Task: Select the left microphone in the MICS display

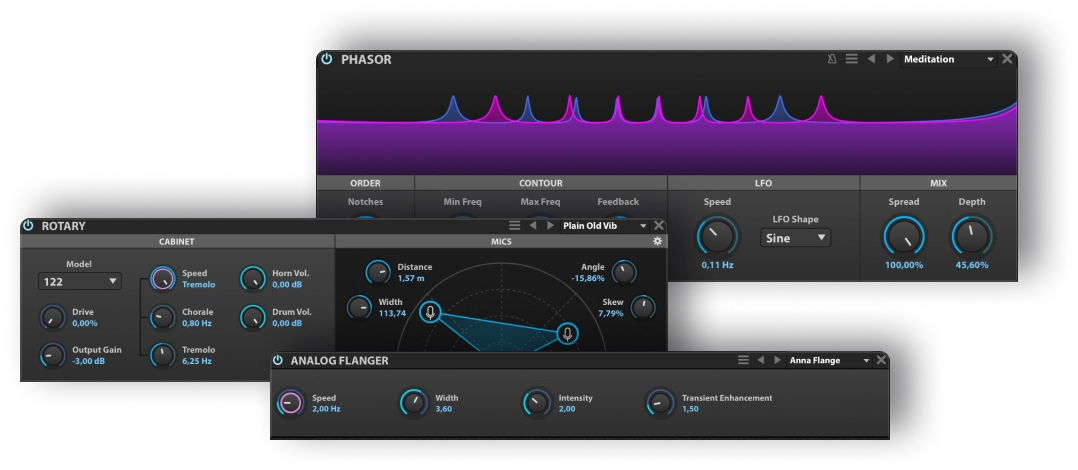Action: pos(430,312)
